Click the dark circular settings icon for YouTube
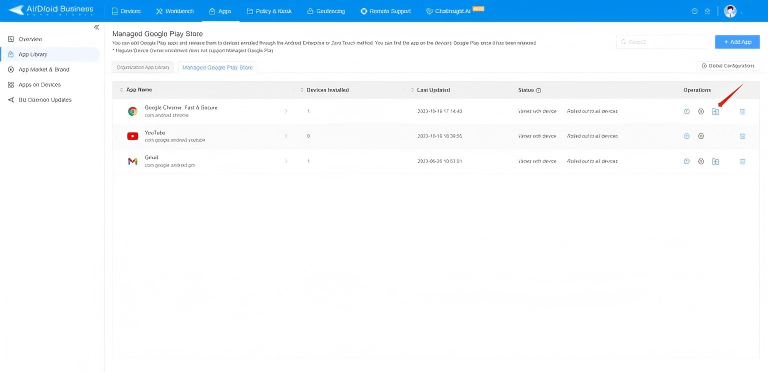 (701, 136)
